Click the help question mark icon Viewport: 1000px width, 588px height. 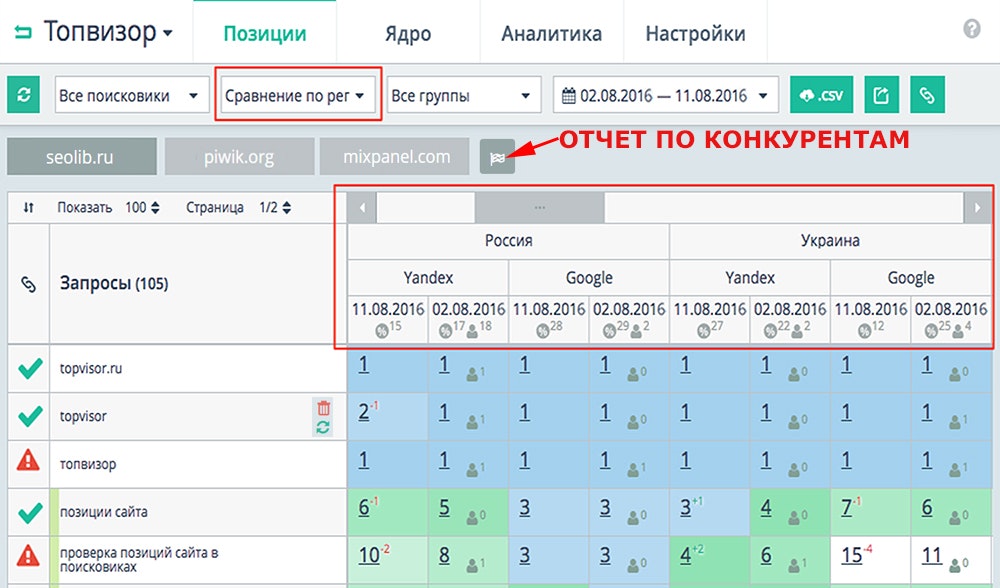(x=971, y=29)
